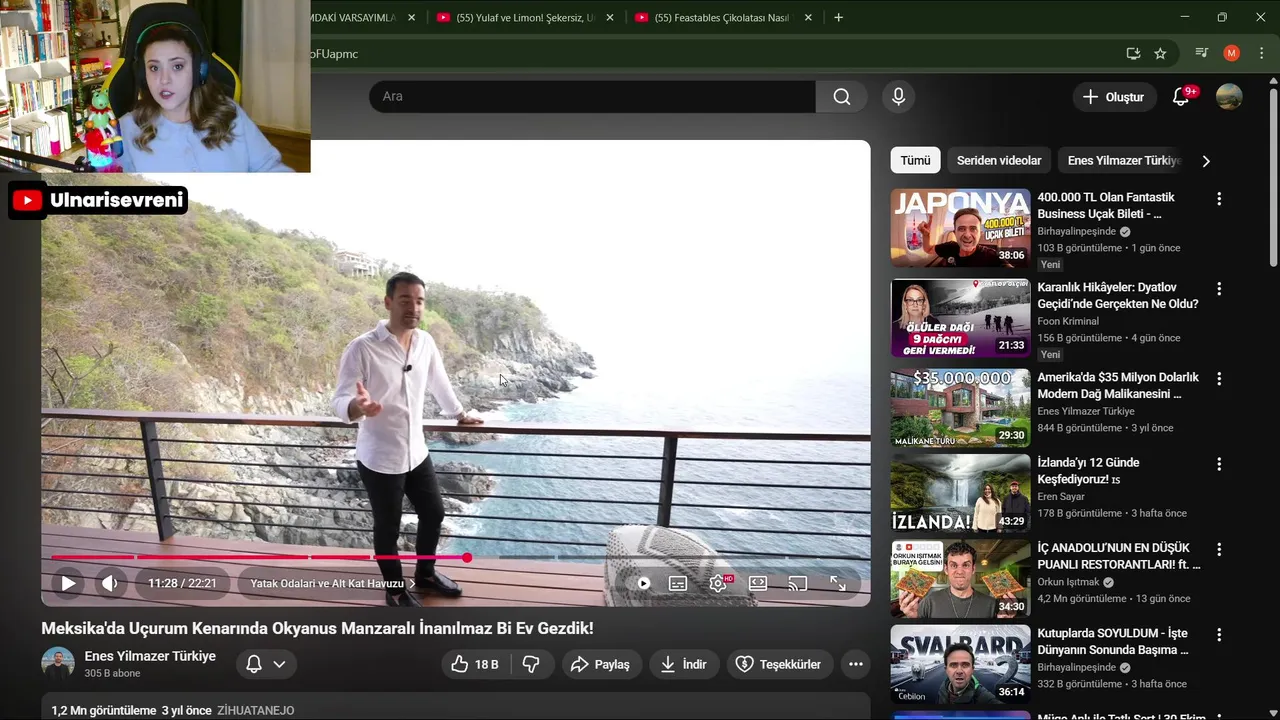
Task: Toggle the autoplay switch in player
Action: click(643, 583)
